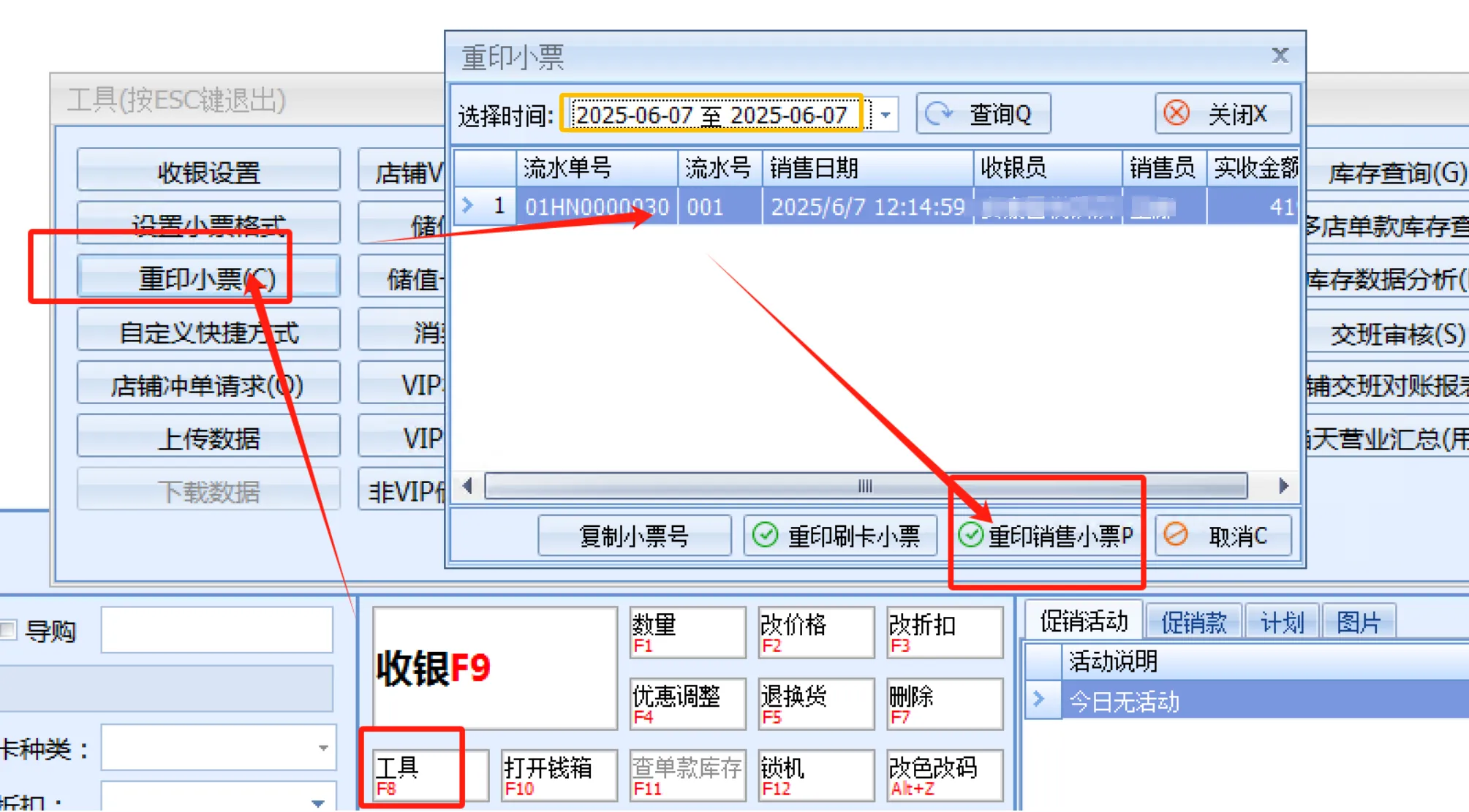Image resolution: width=1469 pixels, height=812 pixels.
Task: Click row arrow indicator beside 今日无活动
Action: click(1039, 700)
